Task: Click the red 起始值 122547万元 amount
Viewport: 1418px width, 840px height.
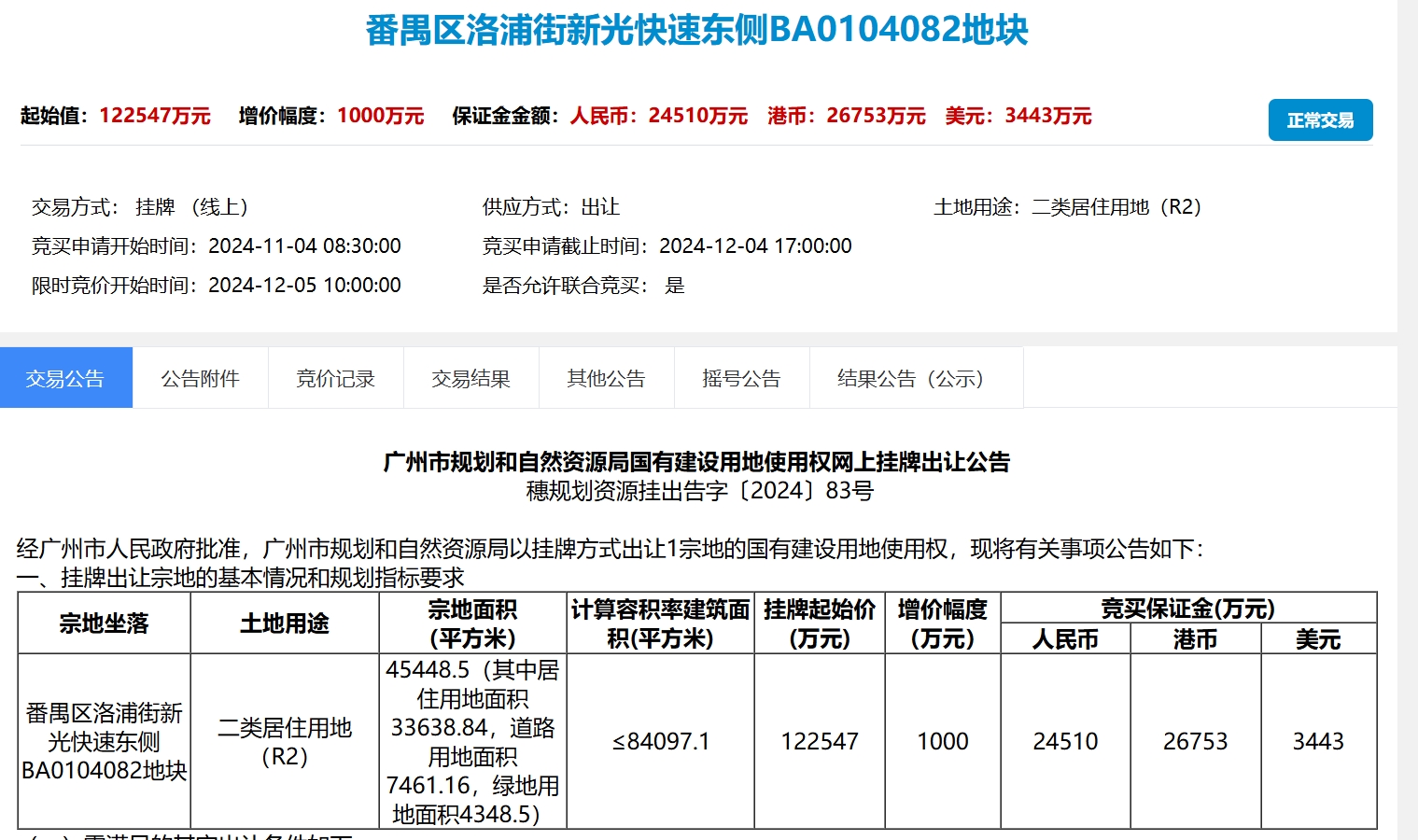Action: 155,116
